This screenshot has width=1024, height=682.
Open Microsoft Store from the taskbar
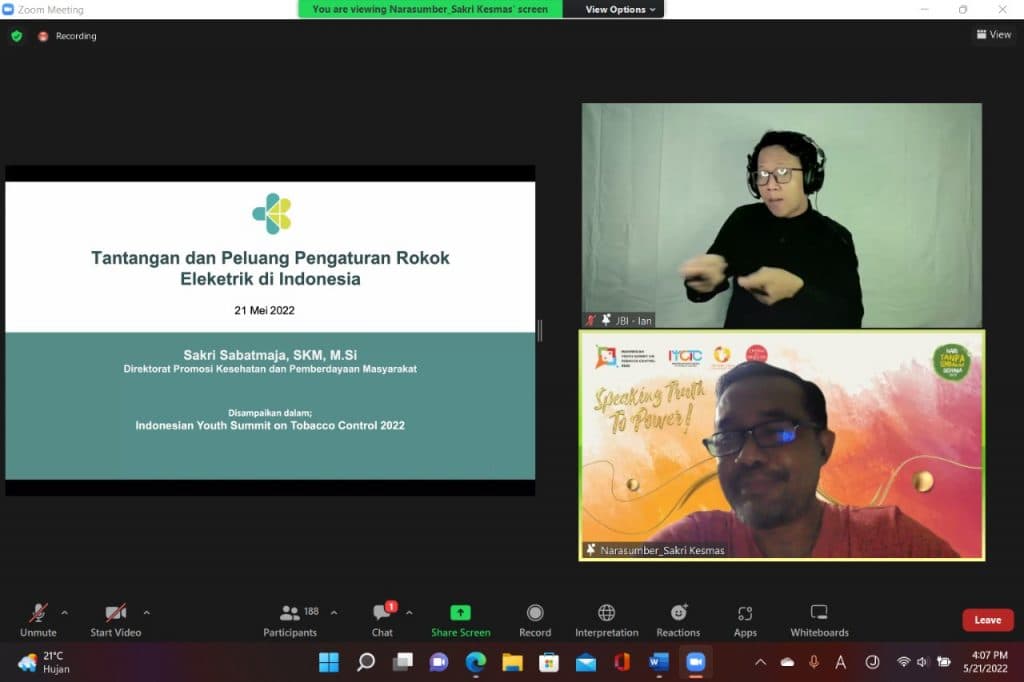point(549,662)
